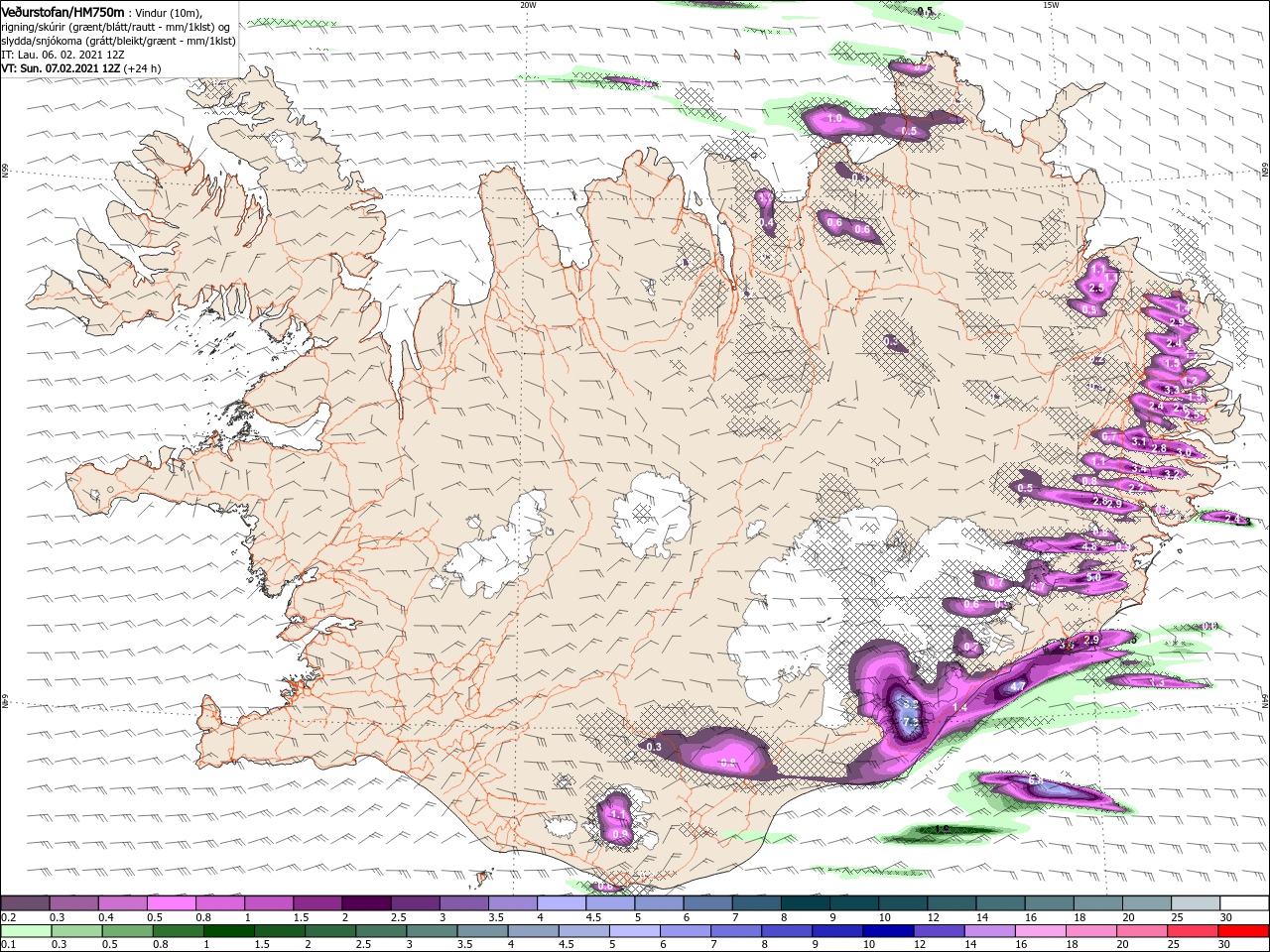Click the 'rigning/skúrir' legend description line
The width and height of the screenshot is (1270, 952).
(x=115, y=26)
